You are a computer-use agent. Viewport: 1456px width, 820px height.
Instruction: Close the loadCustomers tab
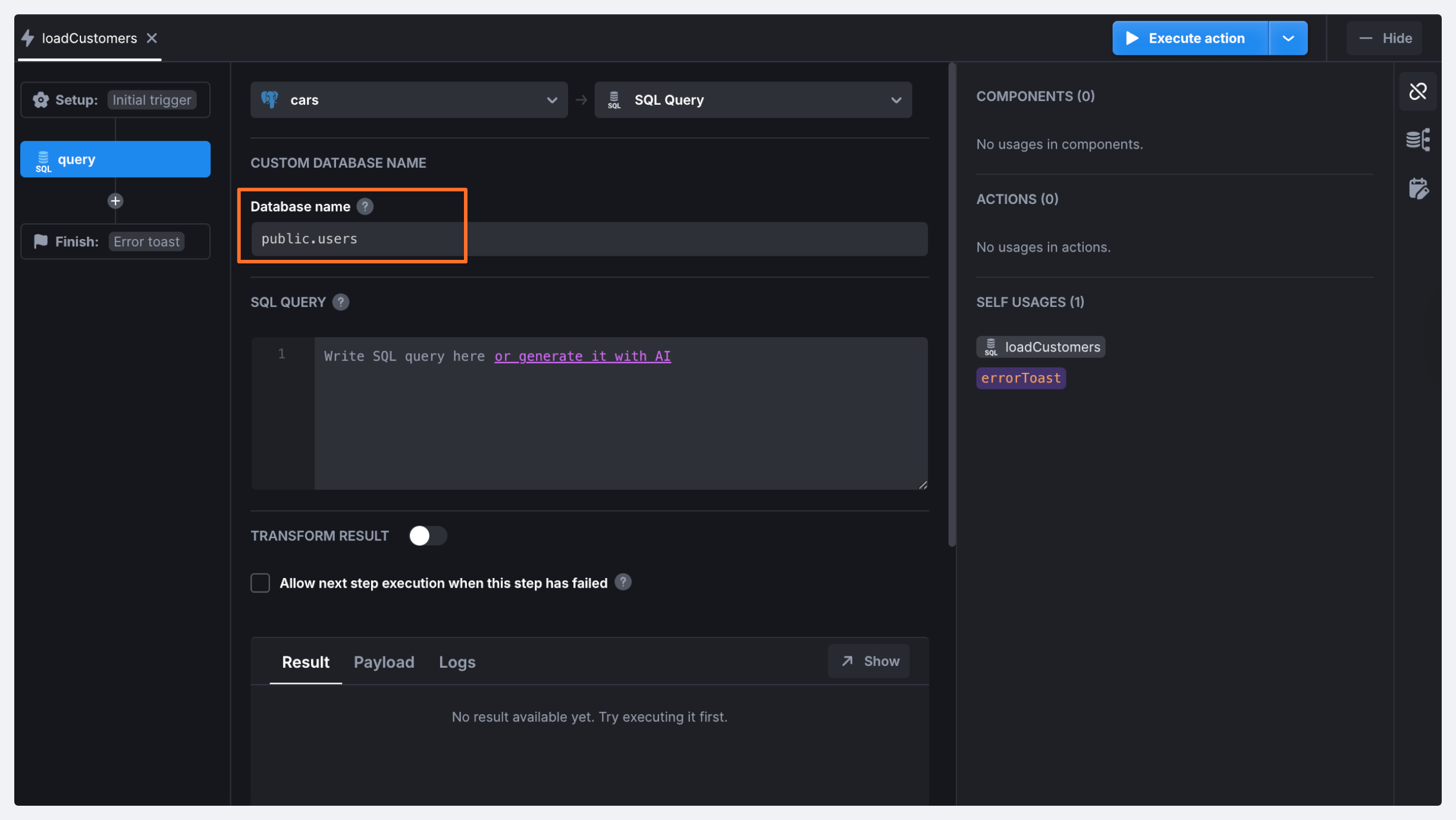click(152, 38)
